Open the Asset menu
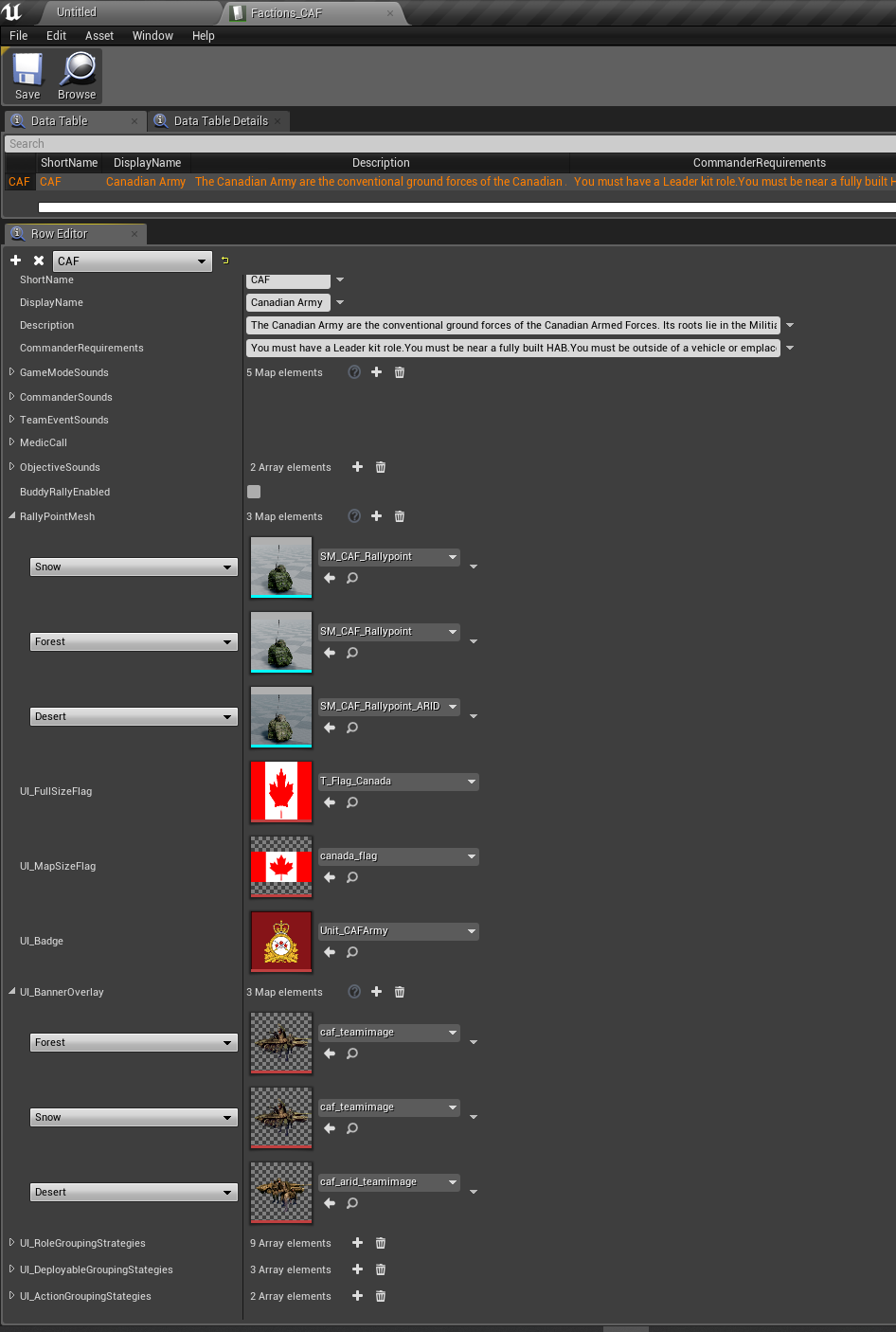 coord(99,36)
